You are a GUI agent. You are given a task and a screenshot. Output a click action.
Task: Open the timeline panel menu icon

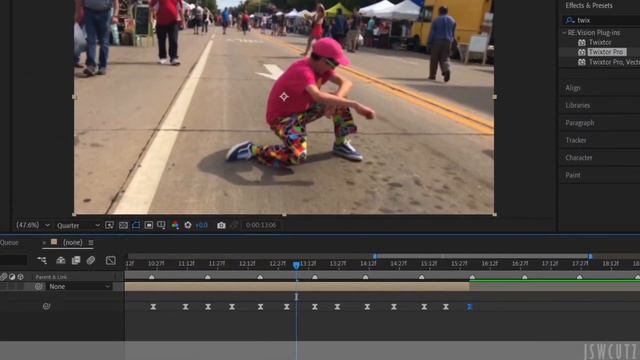[x=91, y=243]
